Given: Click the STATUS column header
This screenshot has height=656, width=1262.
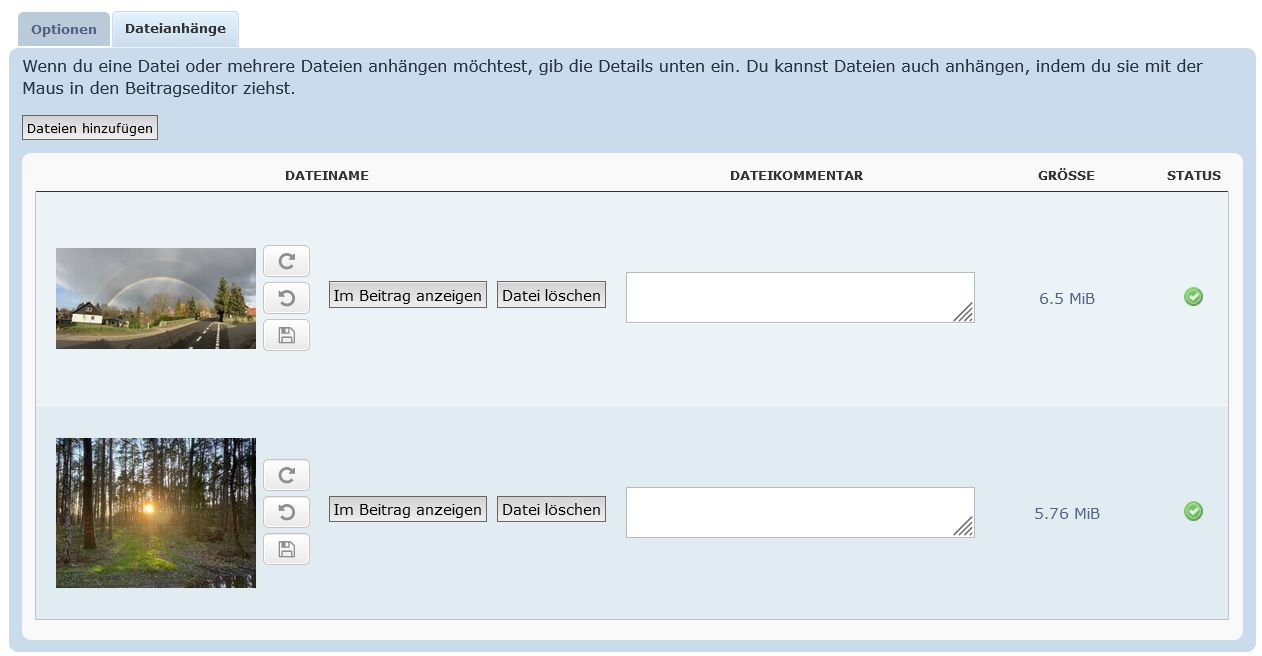Looking at the screenshot, I should pyautogui.click(x=1194, y=175).
